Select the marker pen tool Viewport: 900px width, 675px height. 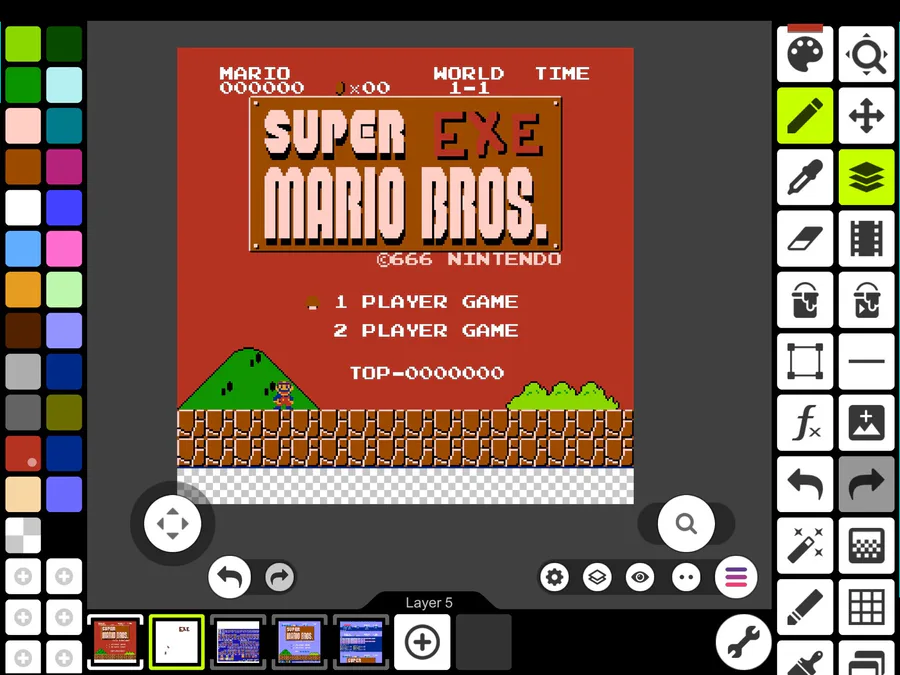(805, 607)
